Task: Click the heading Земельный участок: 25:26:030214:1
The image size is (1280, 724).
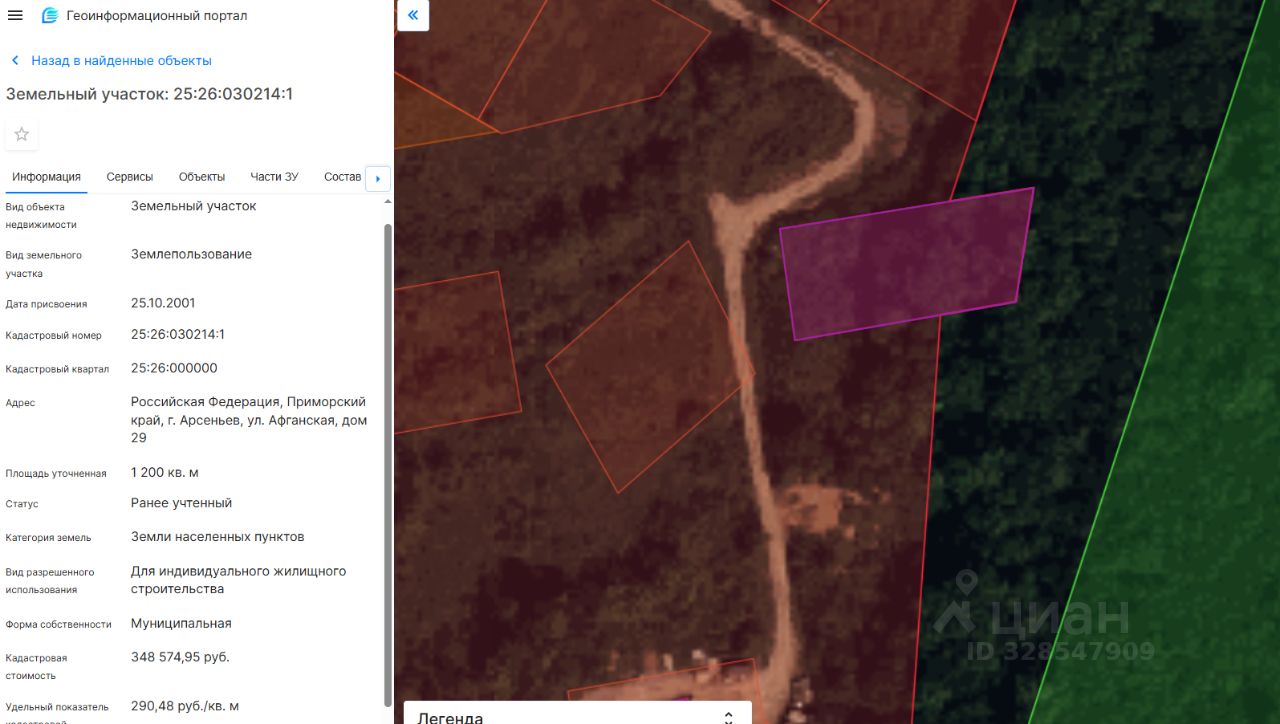Action: pos(150,94)
